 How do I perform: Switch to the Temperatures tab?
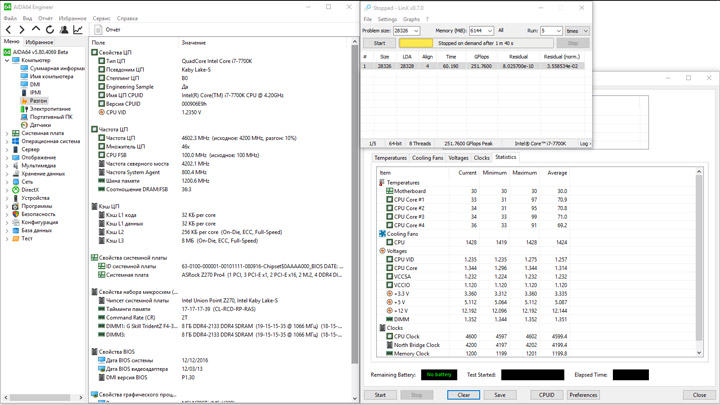[390, 158]
